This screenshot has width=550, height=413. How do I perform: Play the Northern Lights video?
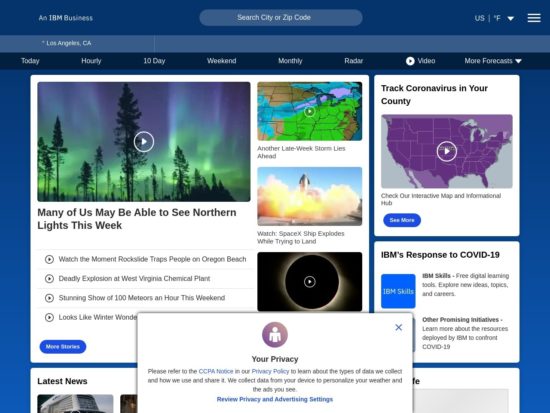144,142
